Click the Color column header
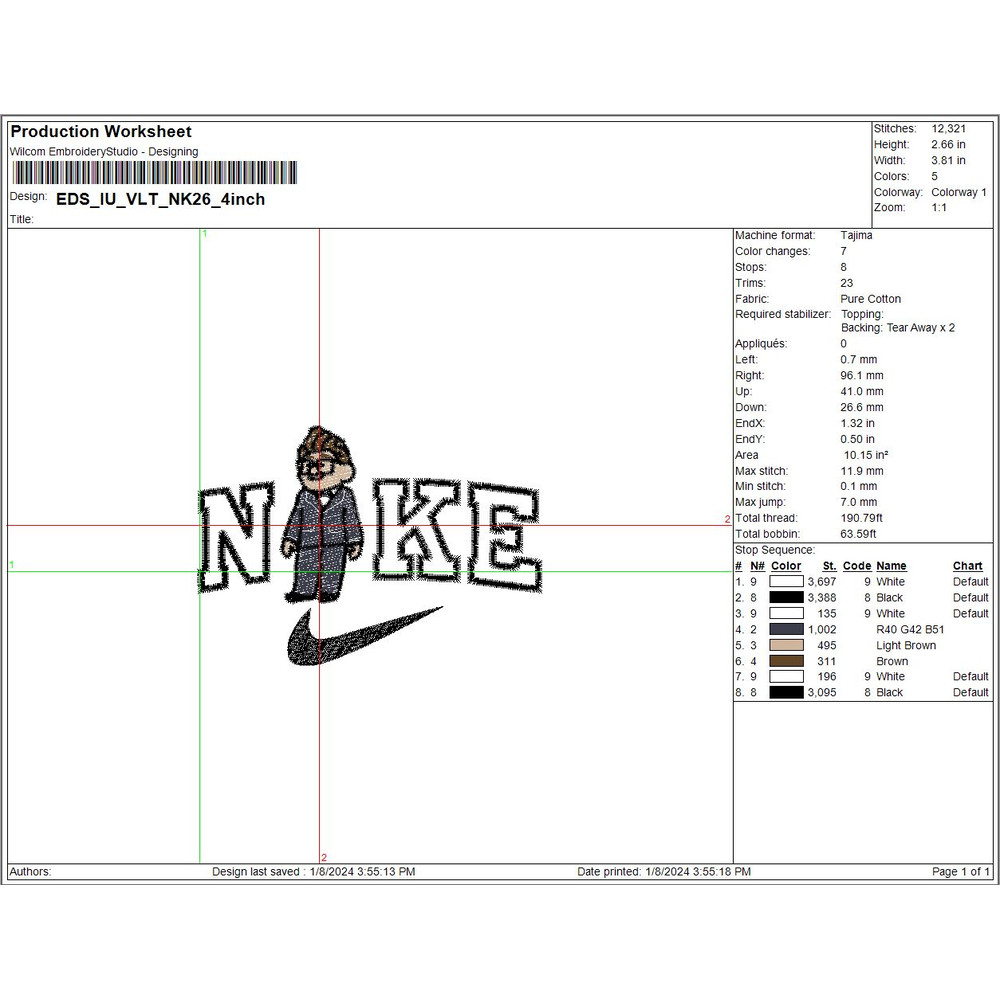The image size is (1000, 1000). [786, 566]
